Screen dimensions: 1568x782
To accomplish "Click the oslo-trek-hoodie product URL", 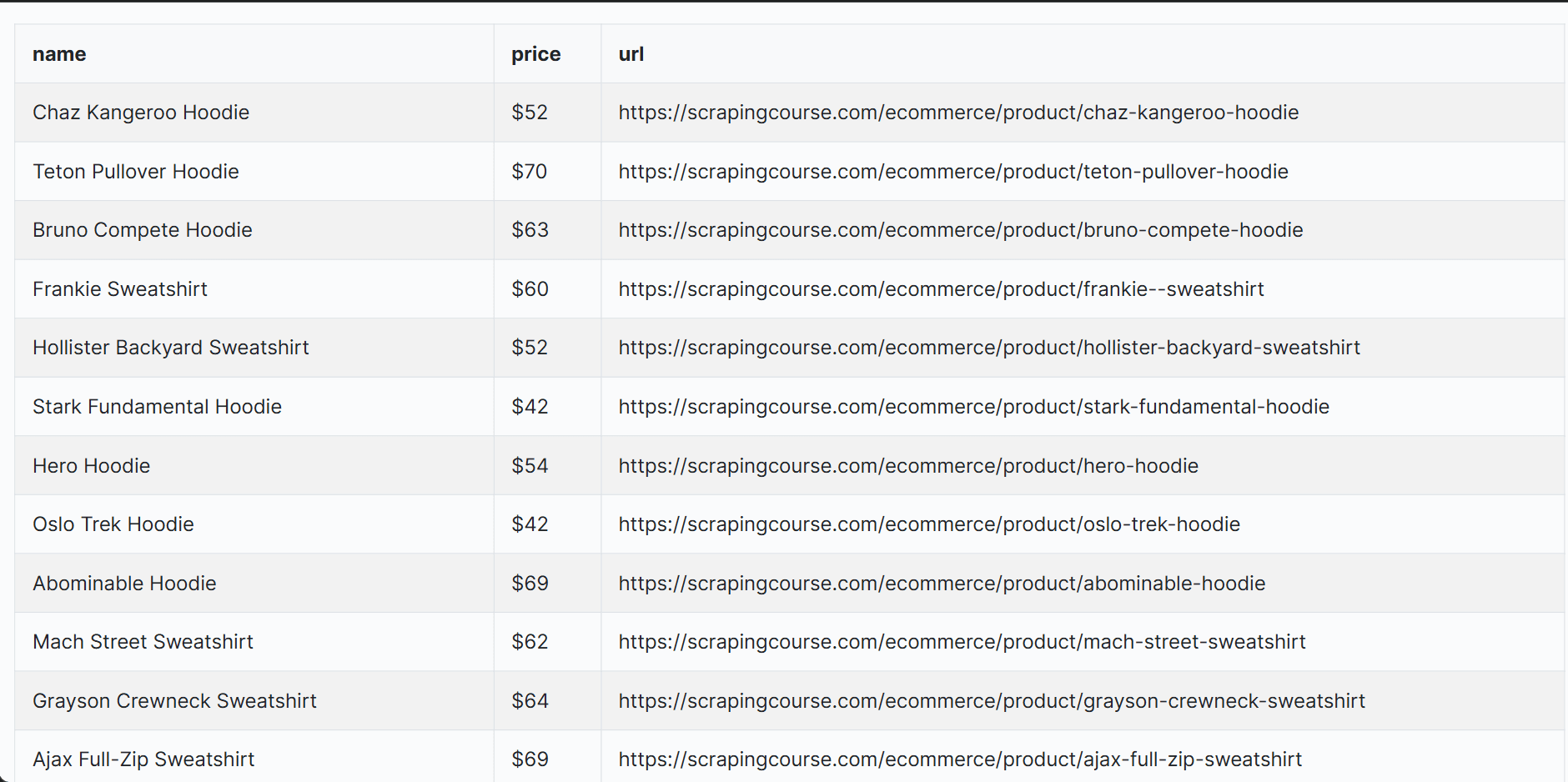I will [x=929, y=524].
